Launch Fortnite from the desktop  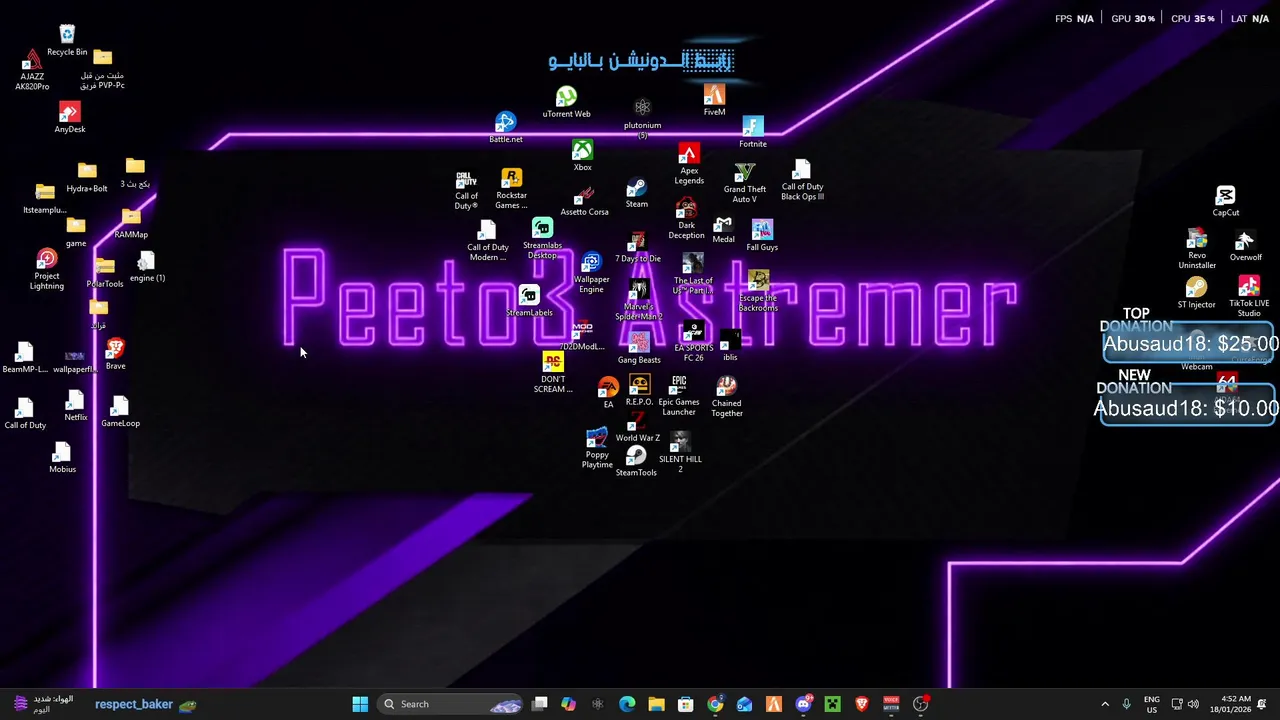pos(753,132)
